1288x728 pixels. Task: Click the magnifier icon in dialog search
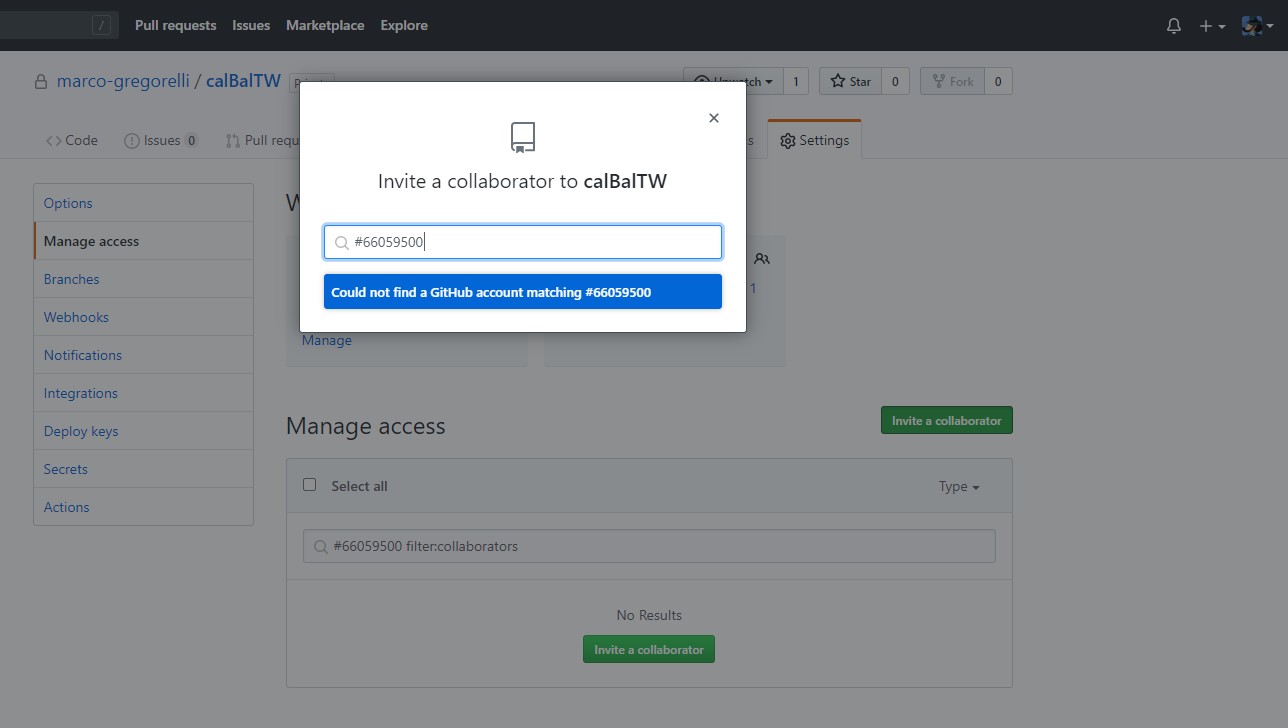click(341, 243)
